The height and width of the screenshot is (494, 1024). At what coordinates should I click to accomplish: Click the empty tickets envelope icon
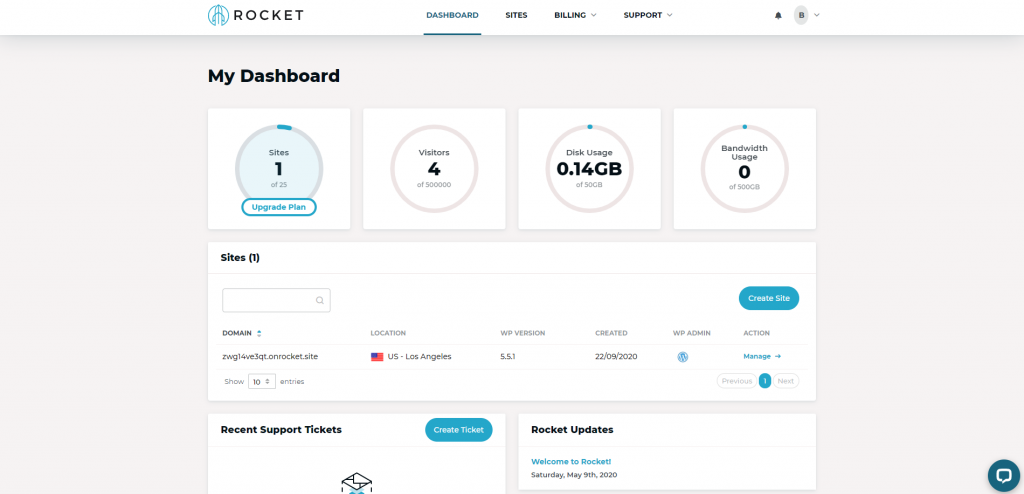pos(357,484)
